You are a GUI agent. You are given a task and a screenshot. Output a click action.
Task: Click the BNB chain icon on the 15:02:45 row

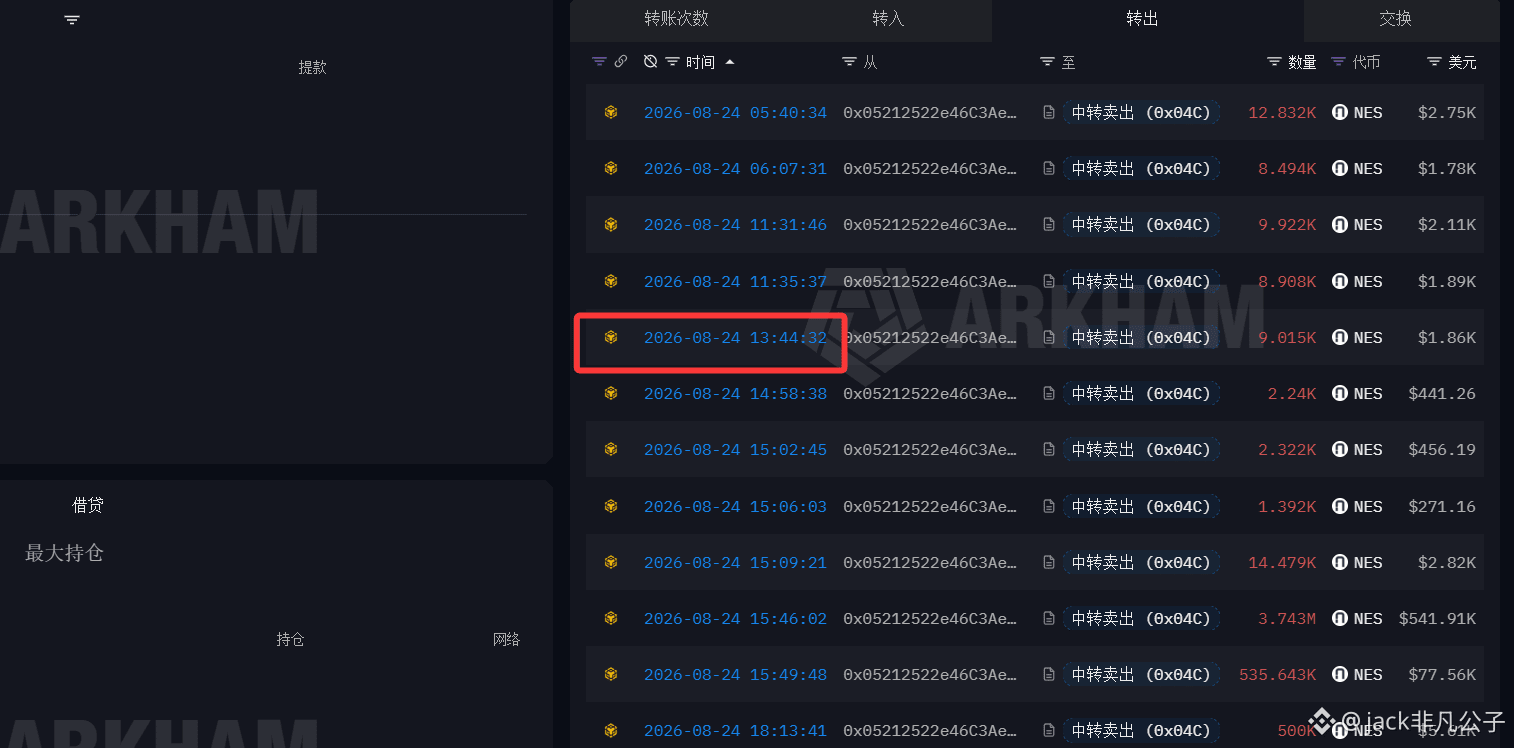[x=611, y=450]
